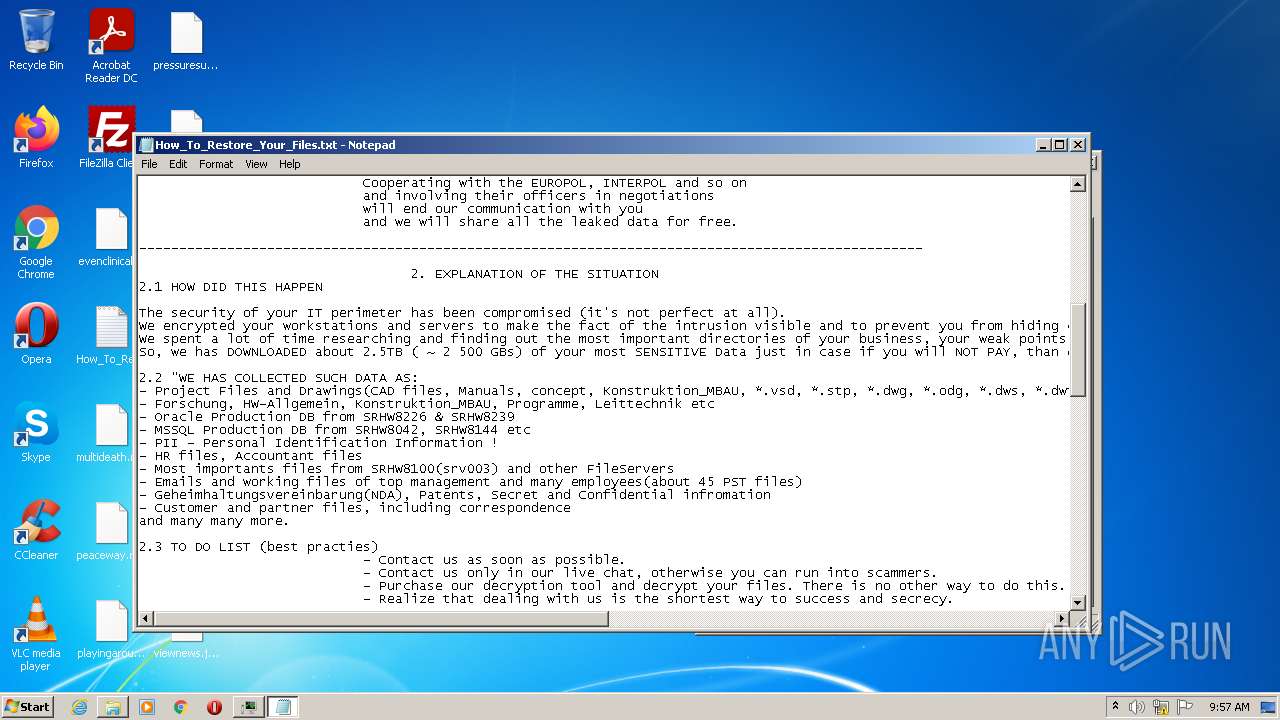This screenshot has width=1280, height=720.
Task: Select the evenclinical file icon
Action: click(107, 237)
